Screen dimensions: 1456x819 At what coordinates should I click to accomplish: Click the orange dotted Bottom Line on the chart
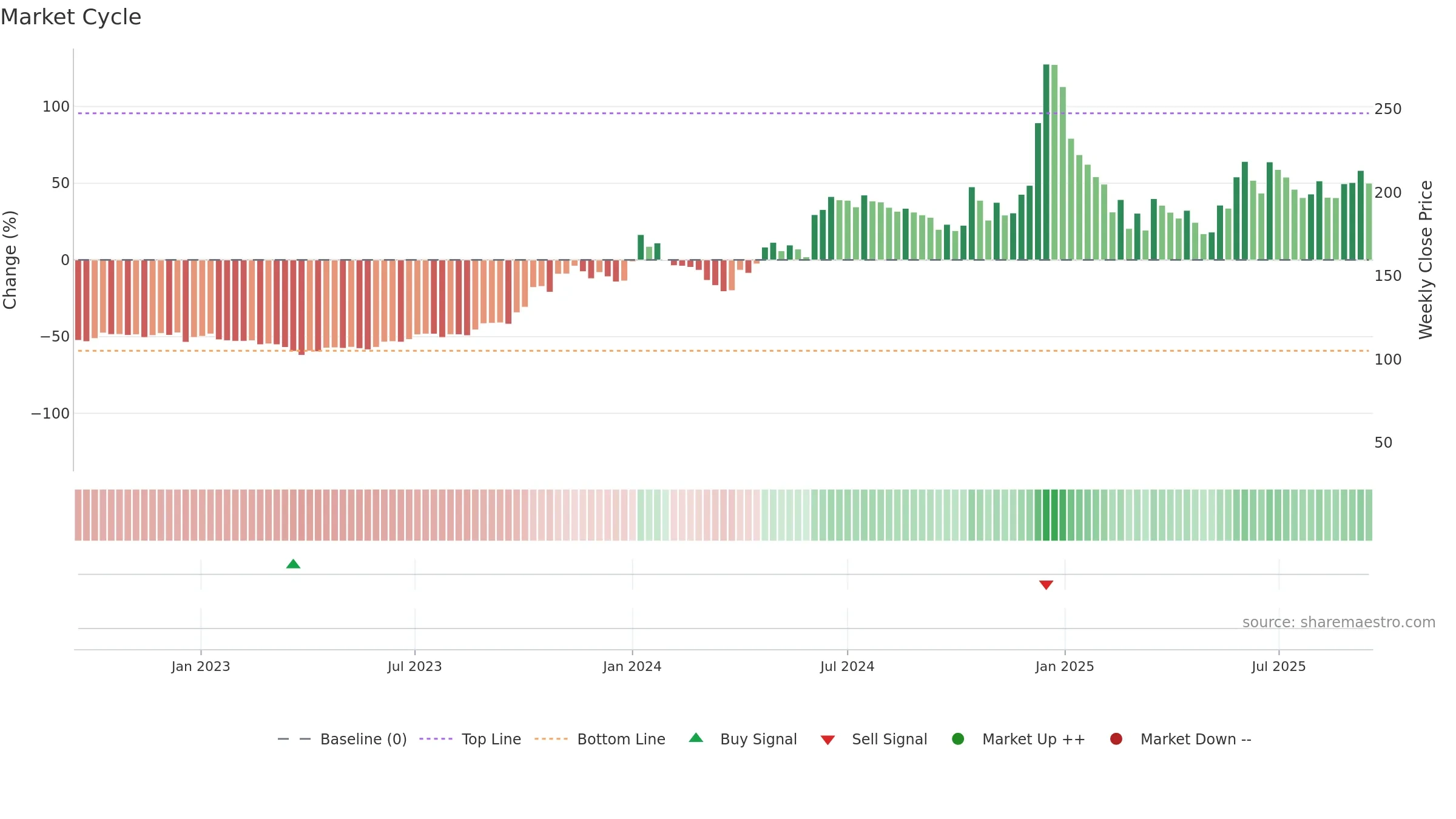click(723, 351)
